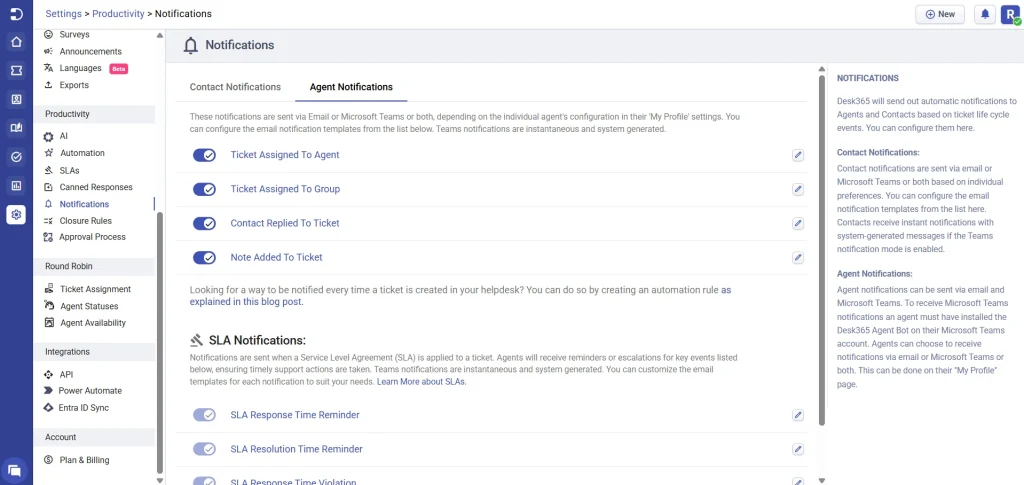1024x485 pixels.
Task: Click the sidebar scroll up arrow
Action: 160,35
